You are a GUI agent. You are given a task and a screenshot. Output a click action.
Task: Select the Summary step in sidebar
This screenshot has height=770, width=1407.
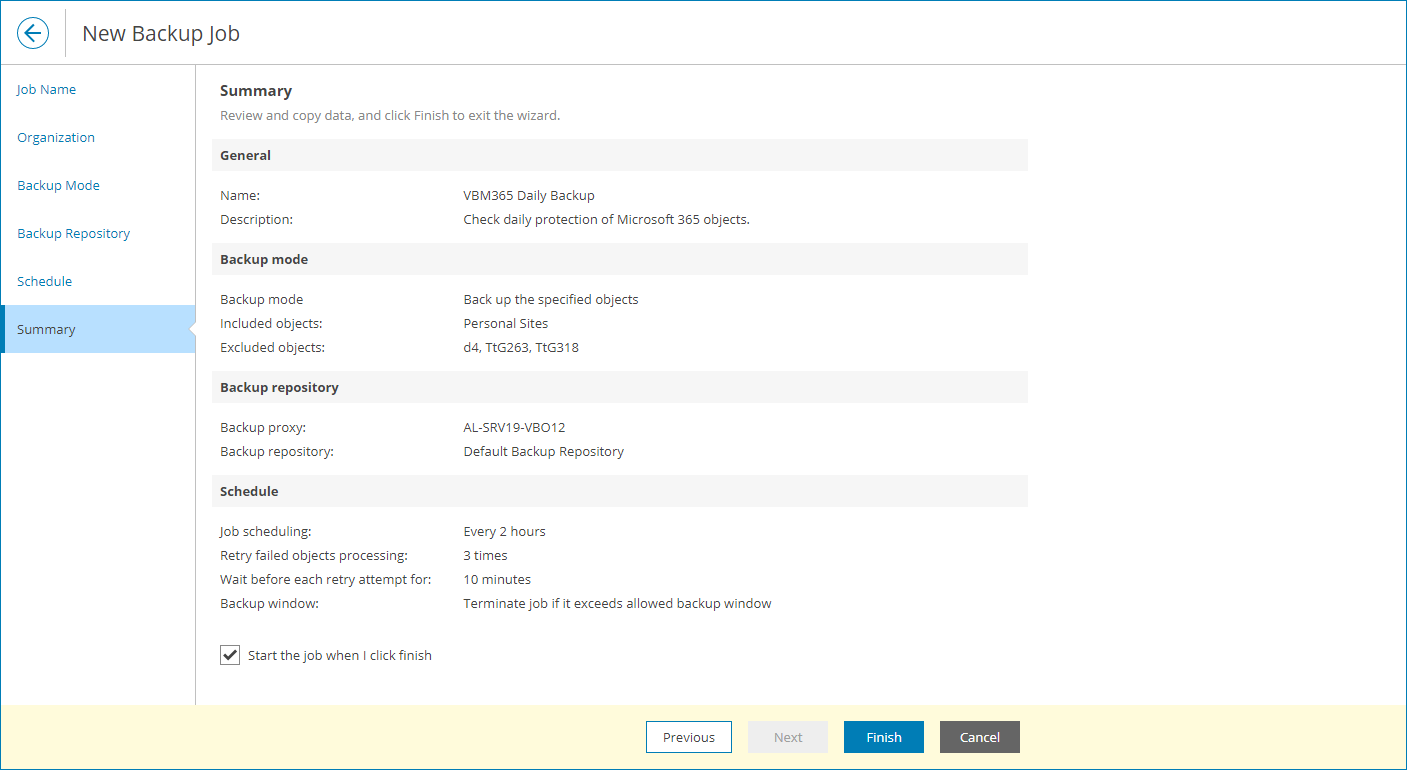(46, 329)
